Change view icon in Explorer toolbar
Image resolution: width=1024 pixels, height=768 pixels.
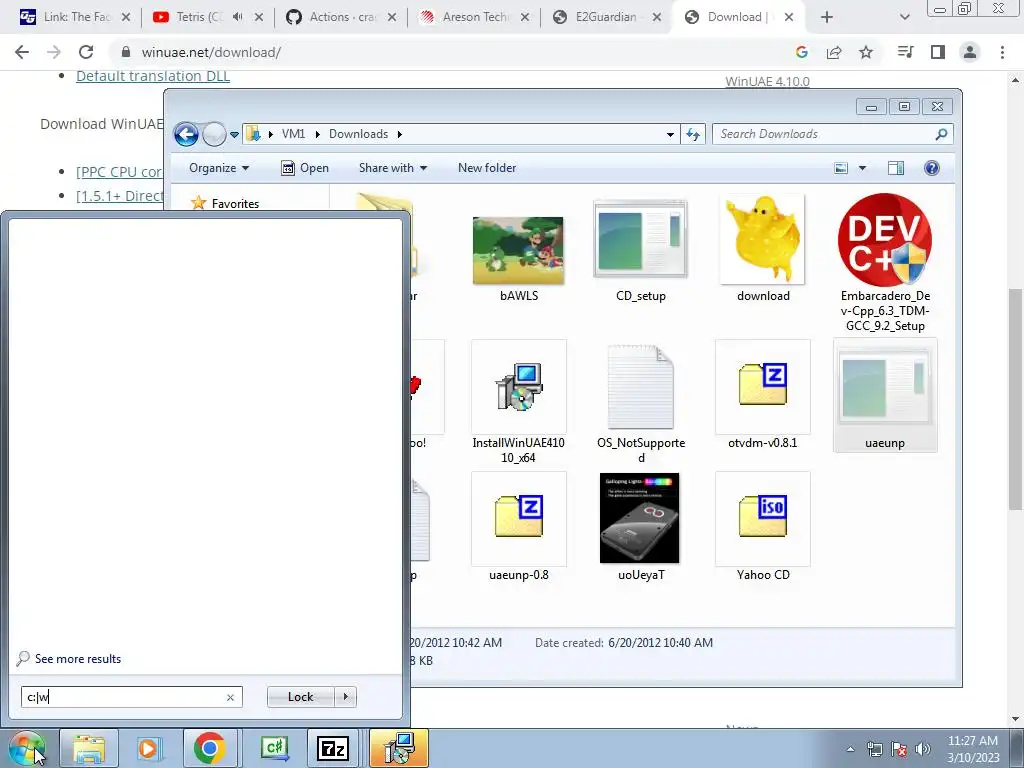tap(841, 168)
